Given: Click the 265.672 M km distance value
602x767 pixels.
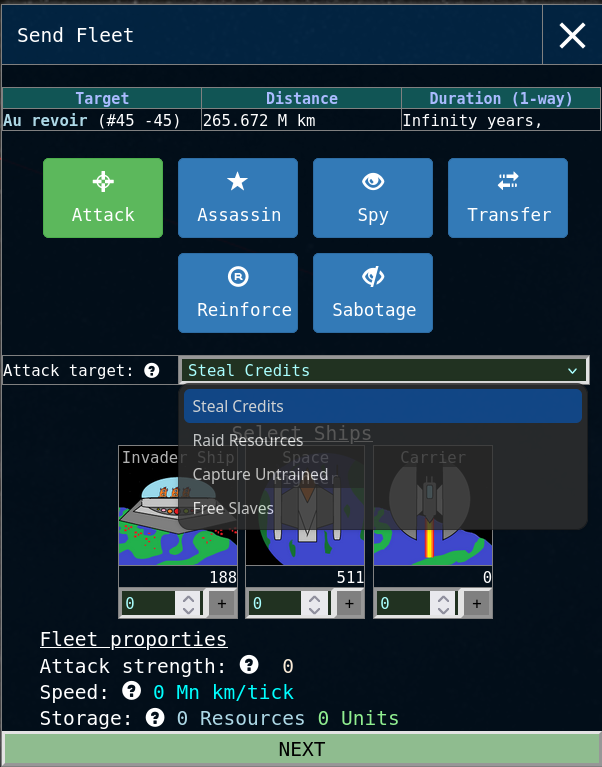Looking at the screenshot, I should (259, 120).
